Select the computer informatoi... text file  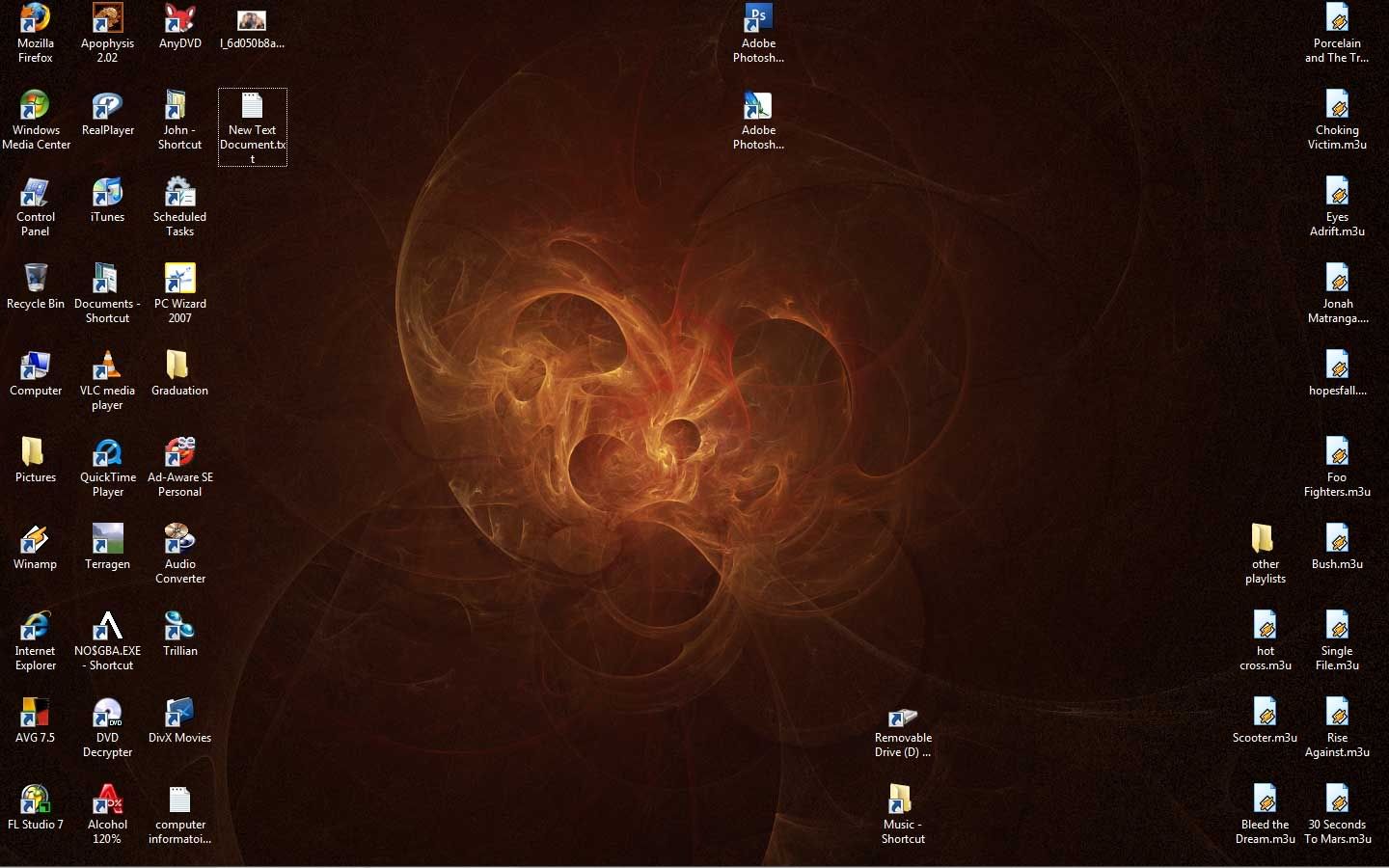[x=179, y=800]
